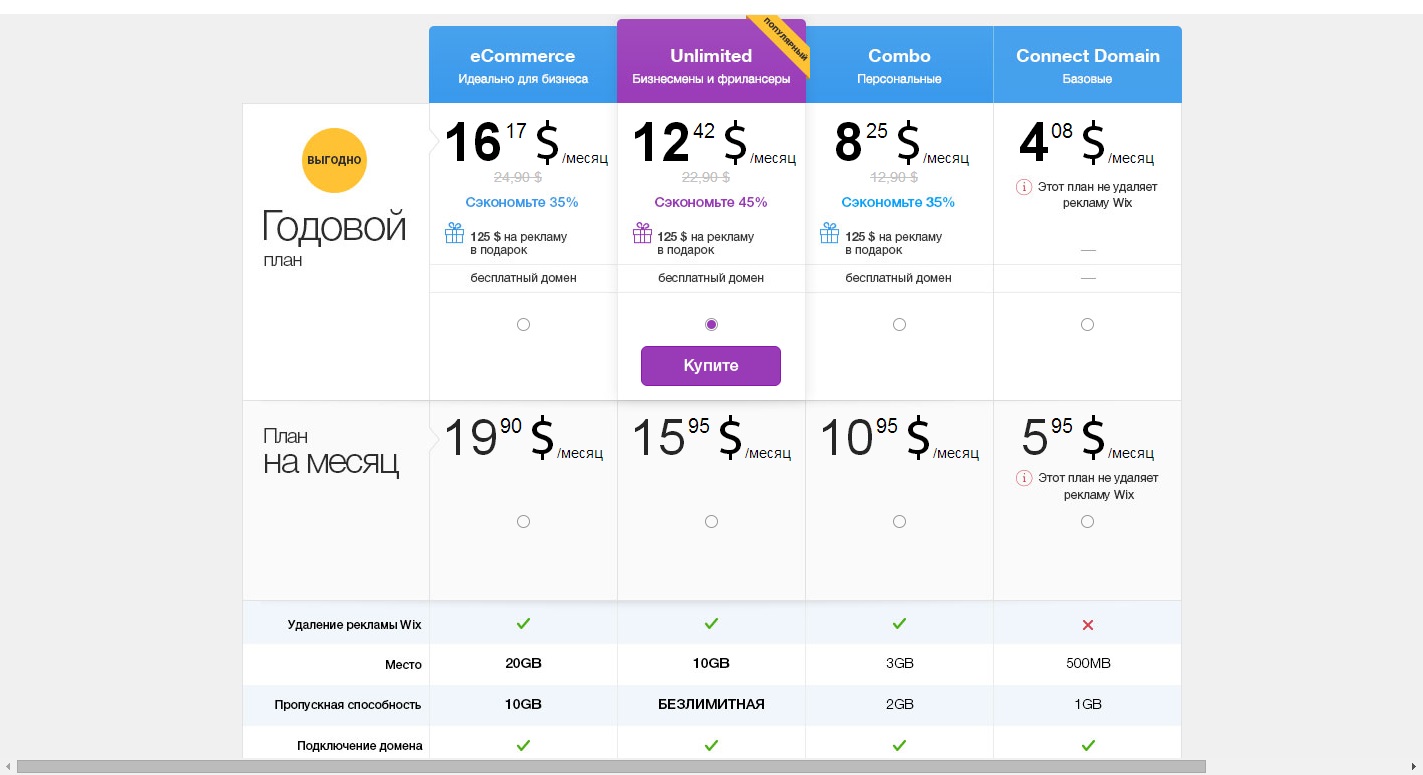
Task: Click the Combo plan header
Action: tap(899, 65)
